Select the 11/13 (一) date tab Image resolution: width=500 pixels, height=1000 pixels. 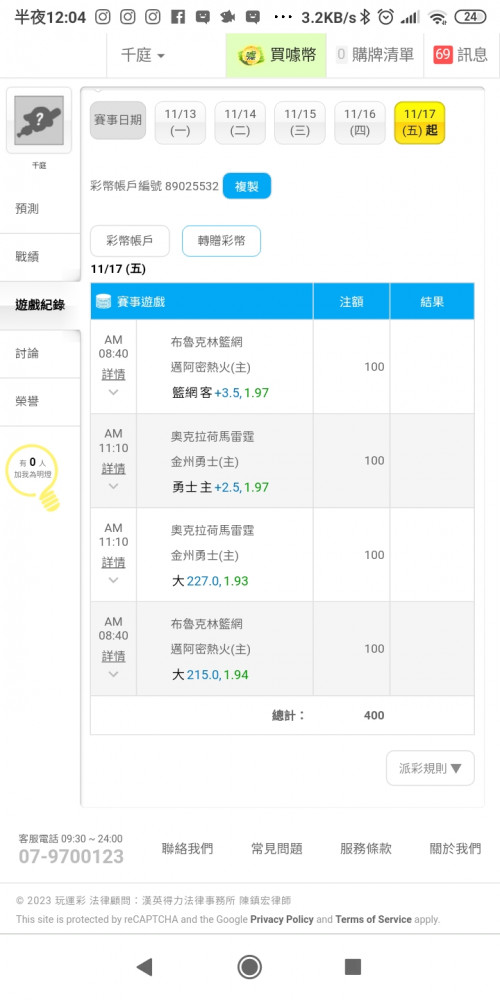pos(180,122)
